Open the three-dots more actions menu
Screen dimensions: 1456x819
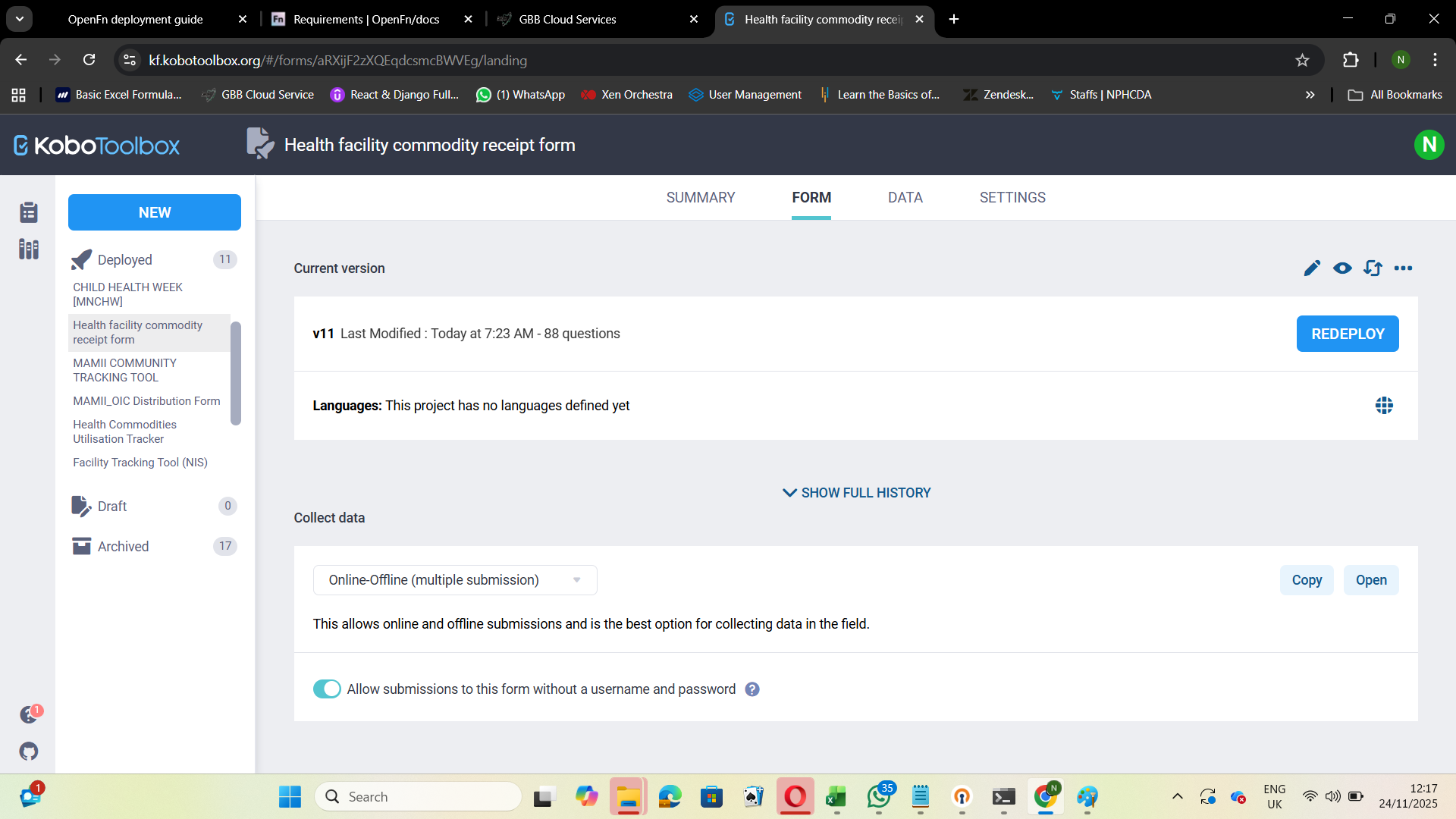coord(1403,268)
